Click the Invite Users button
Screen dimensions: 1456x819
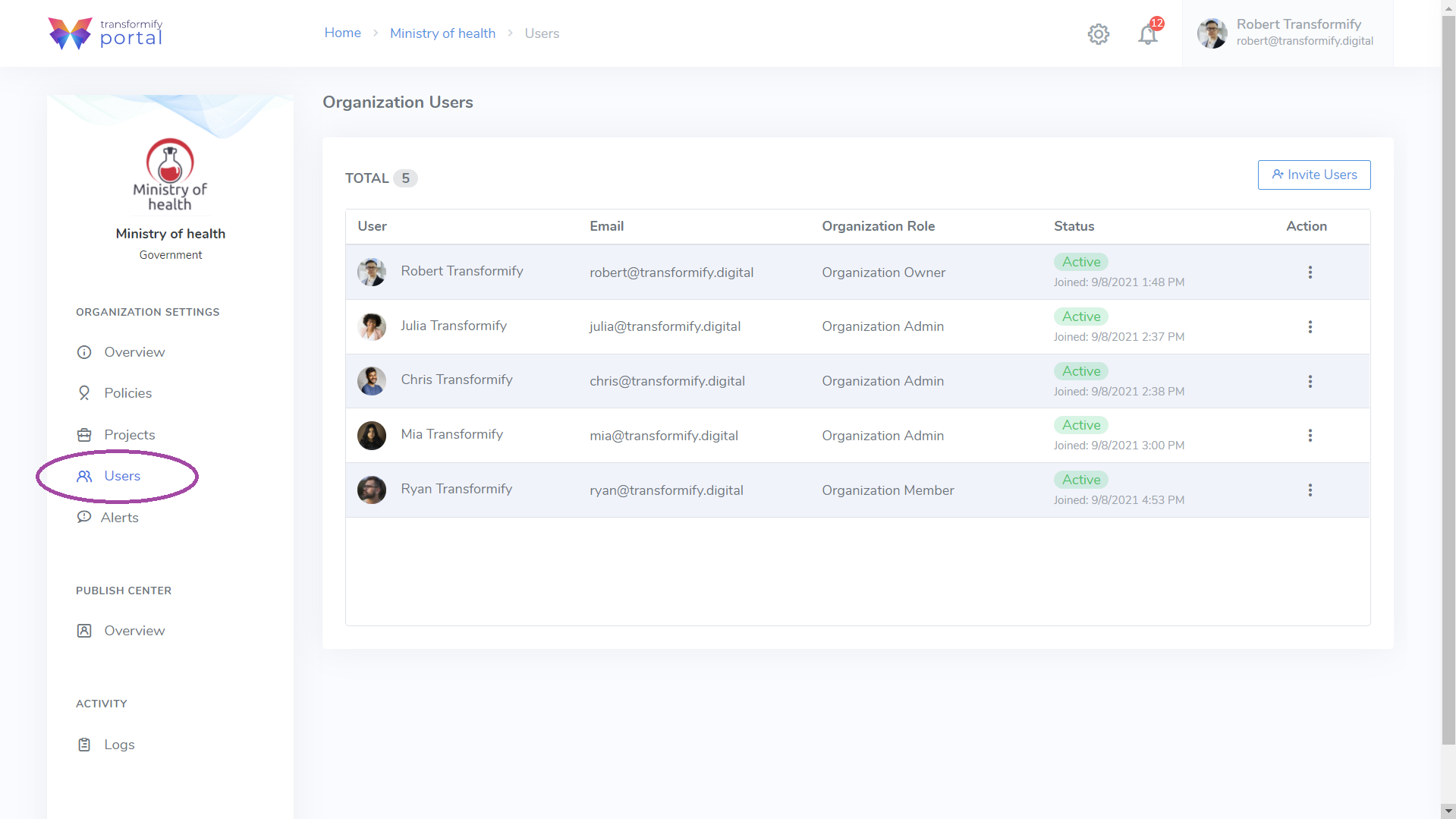point(1313,175)
